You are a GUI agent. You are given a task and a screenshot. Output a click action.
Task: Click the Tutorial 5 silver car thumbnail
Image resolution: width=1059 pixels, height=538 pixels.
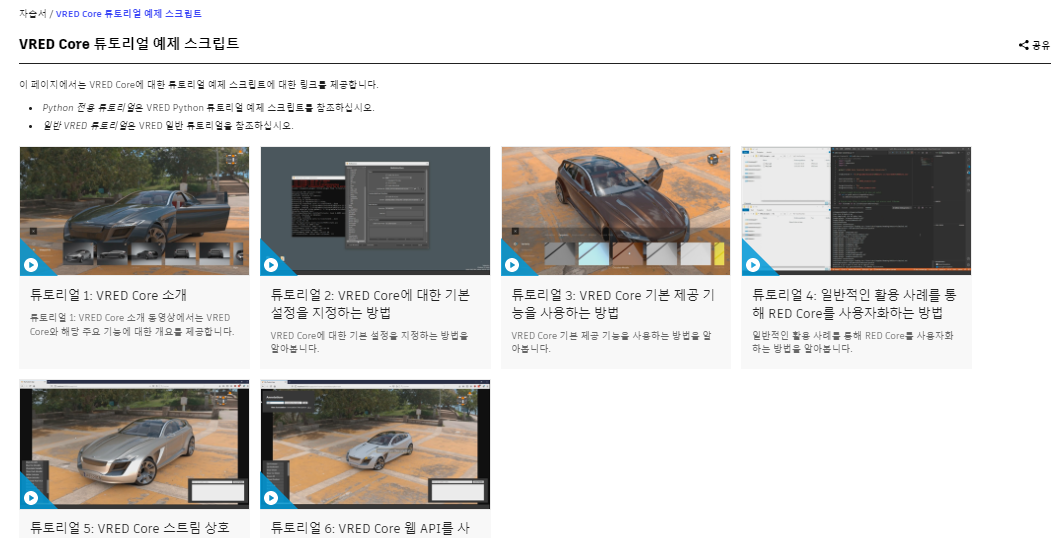click(x=134, y=444)
